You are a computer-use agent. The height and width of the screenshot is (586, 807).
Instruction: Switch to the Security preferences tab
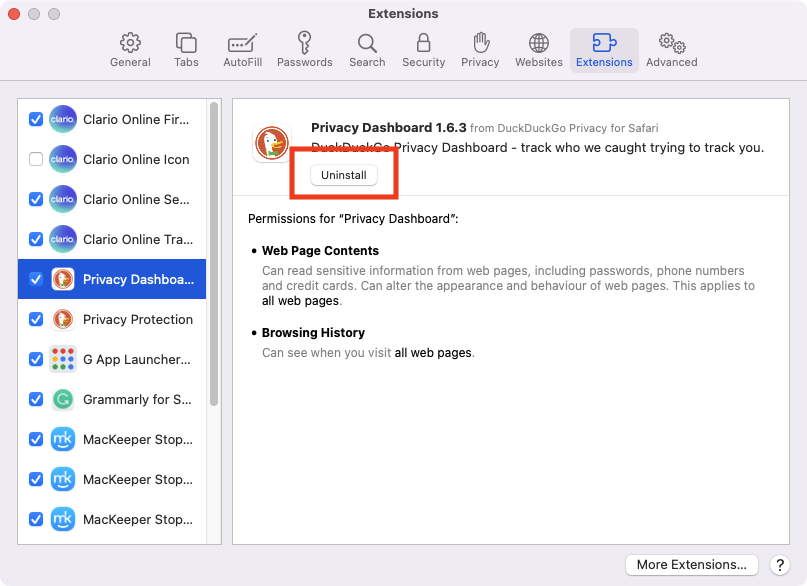click(424, 50)
